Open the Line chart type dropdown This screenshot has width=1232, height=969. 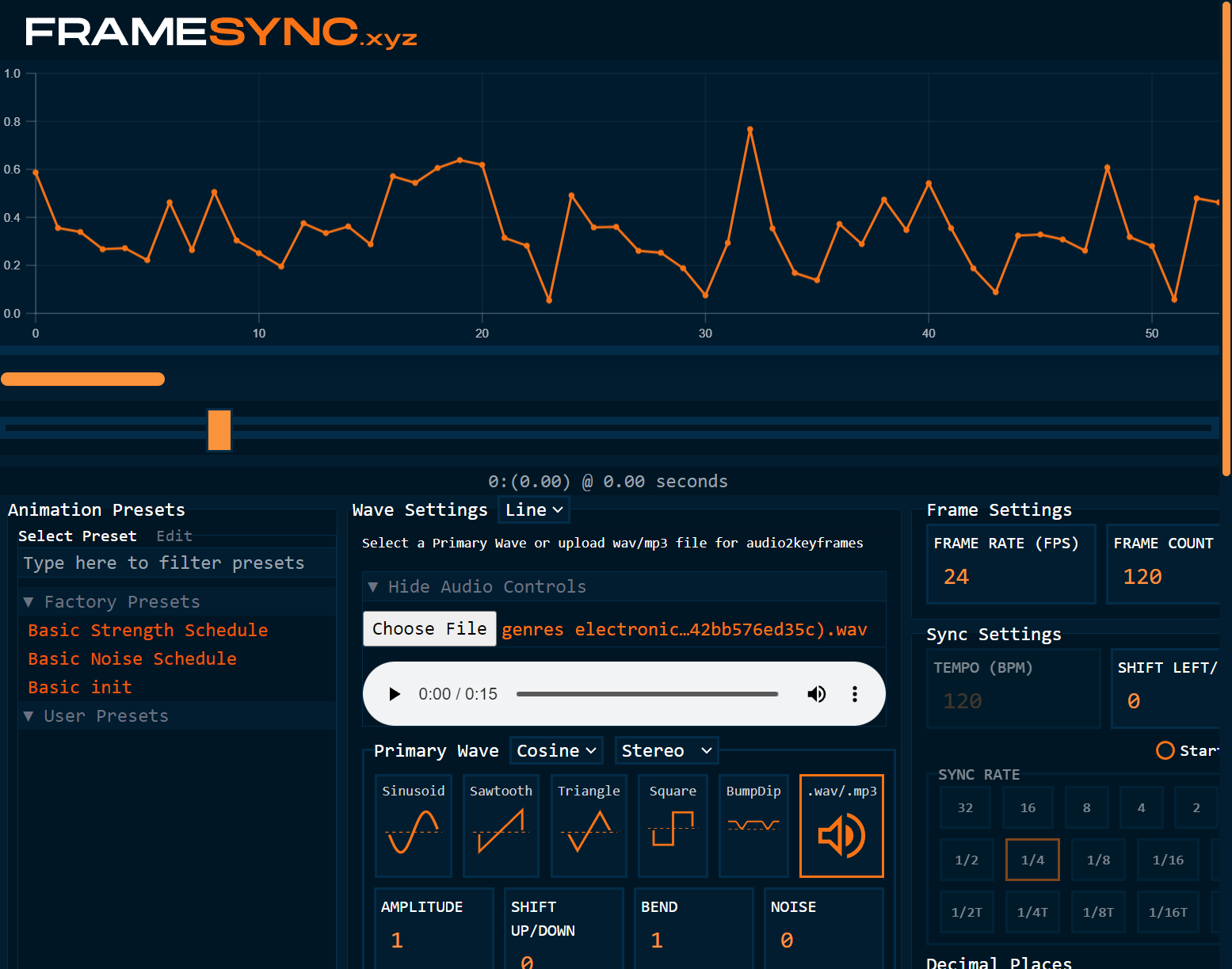533,509
